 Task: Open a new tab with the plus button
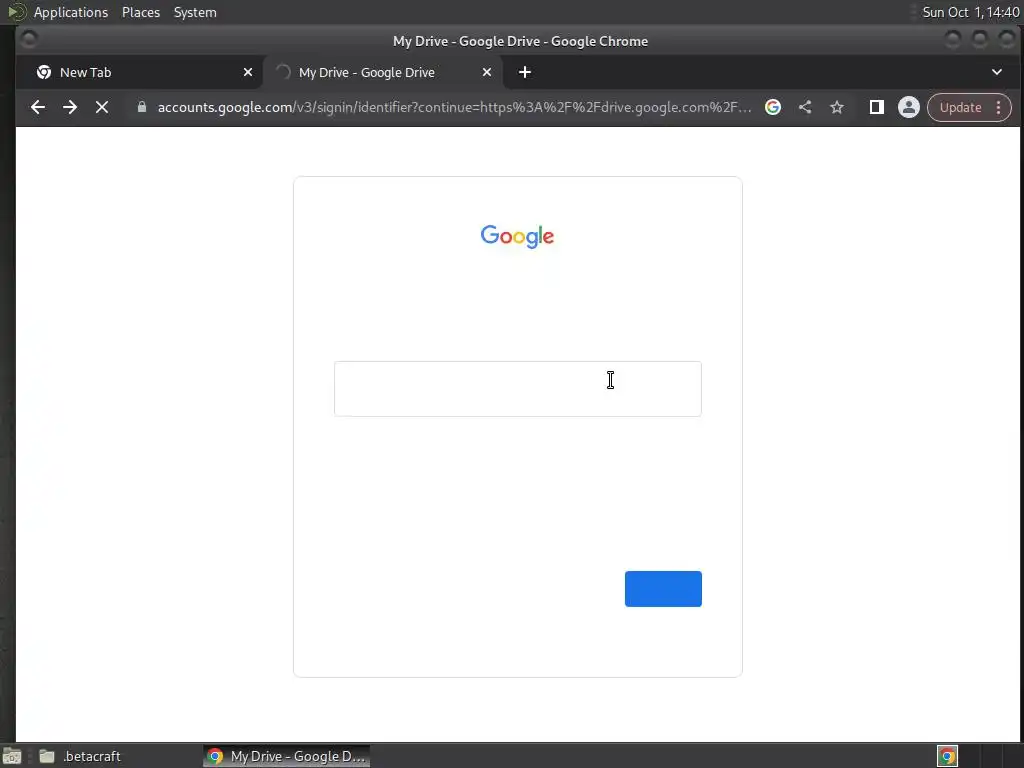[524, 72]
